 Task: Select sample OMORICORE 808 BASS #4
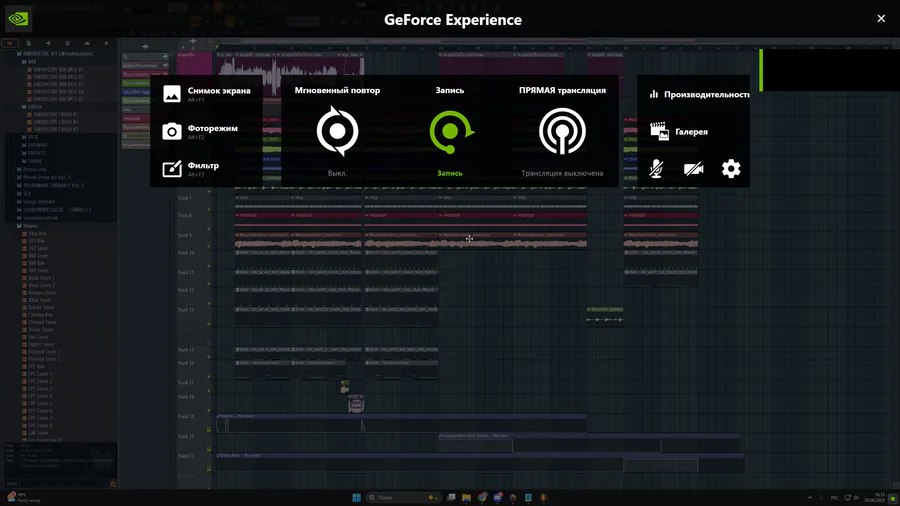click(x=55, y=92)
